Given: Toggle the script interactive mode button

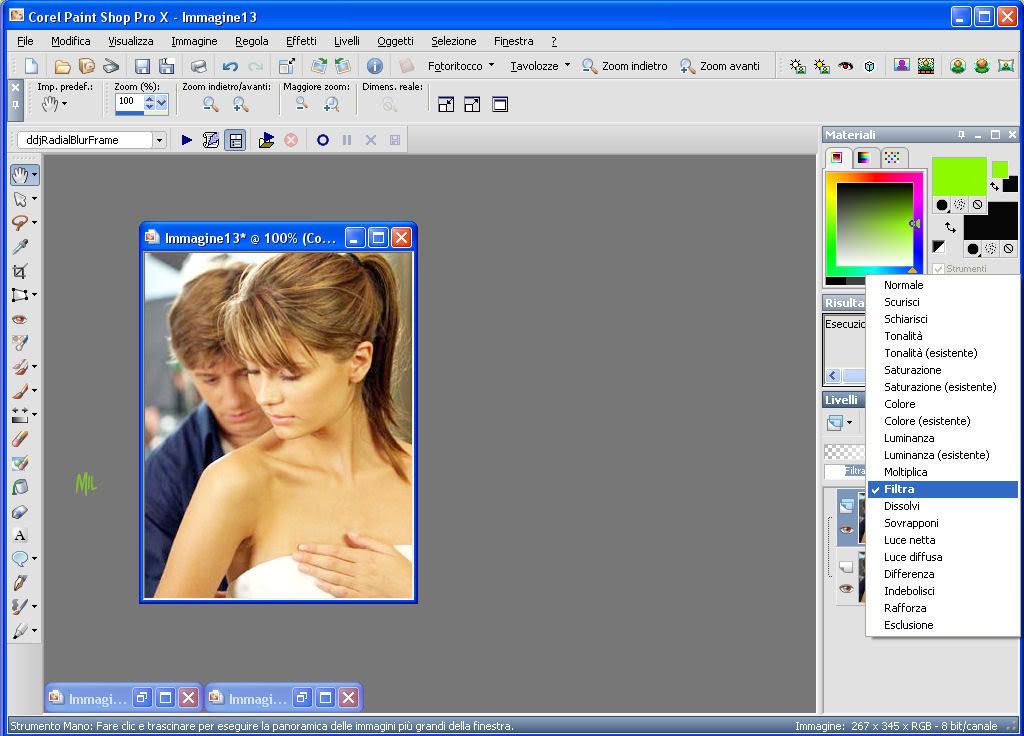Looking at the screenshot, I should pos(235,140).
